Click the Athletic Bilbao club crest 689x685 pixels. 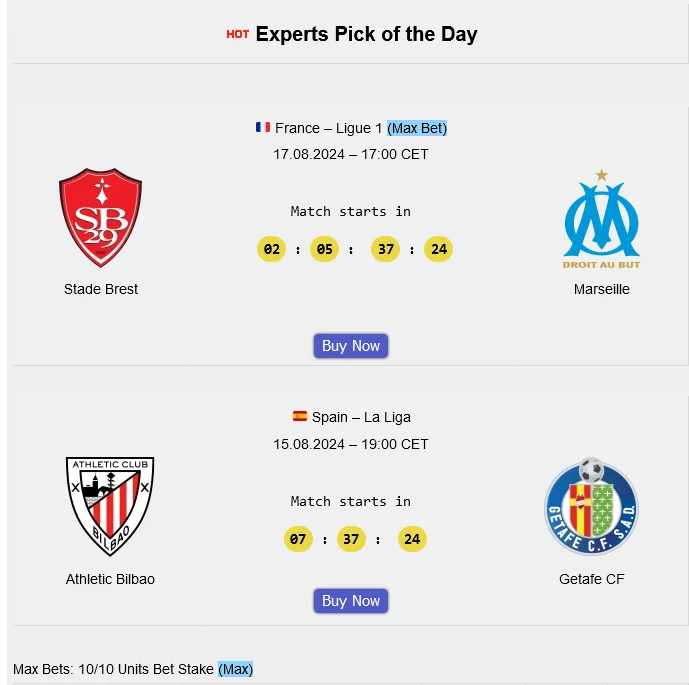(110, 507)
